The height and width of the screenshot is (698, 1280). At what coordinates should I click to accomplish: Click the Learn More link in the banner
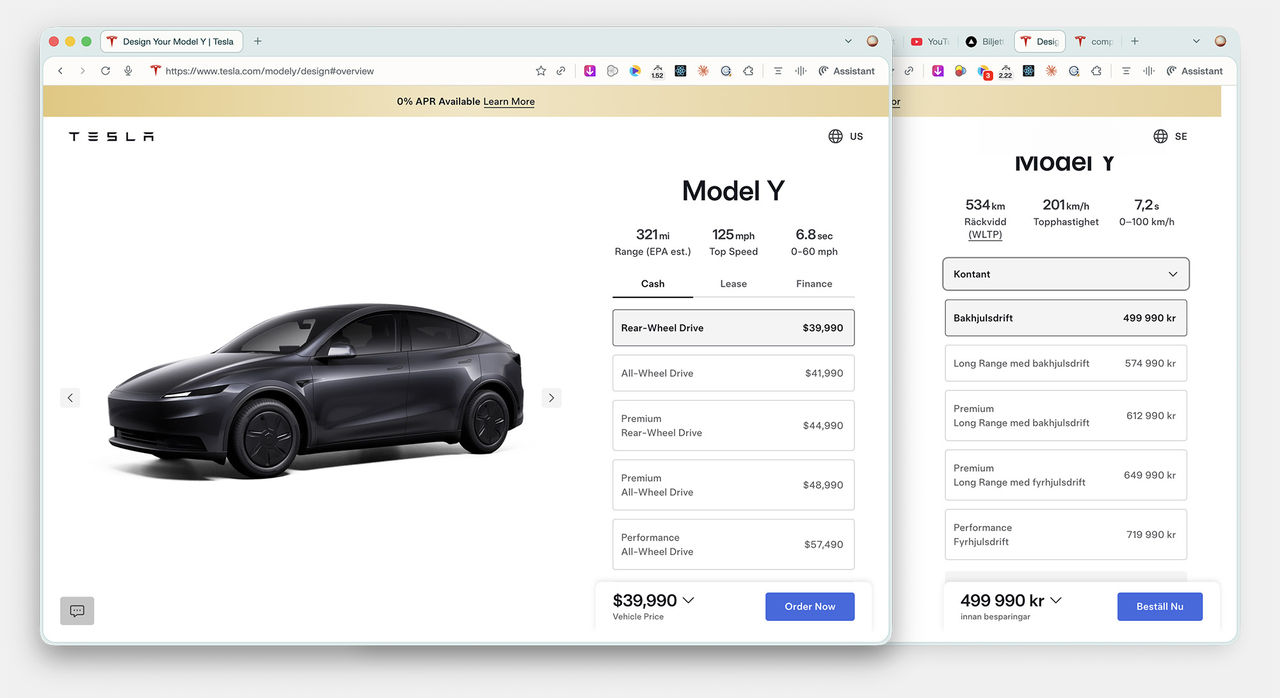(509, 102)
